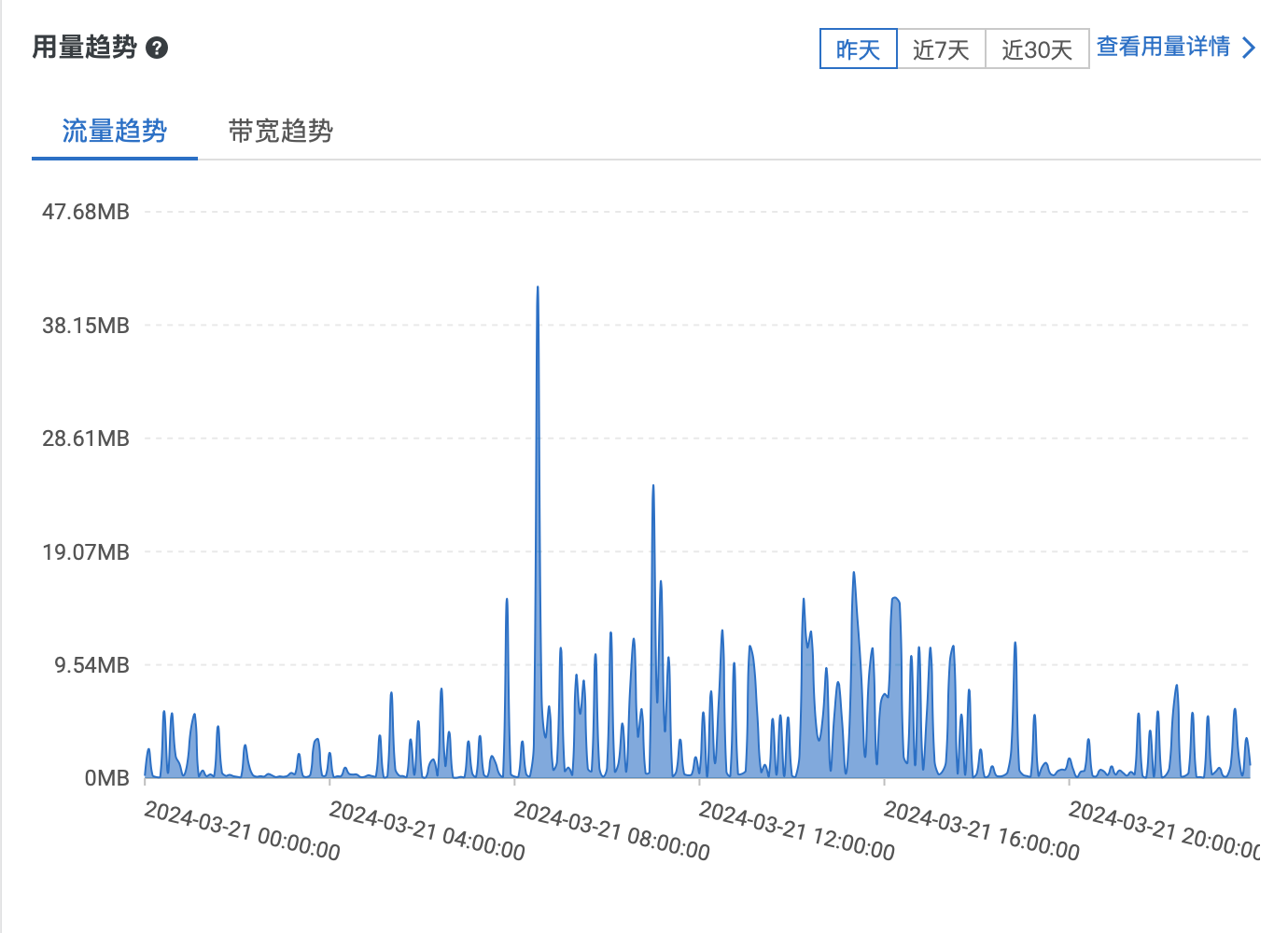Screen dimensions: 1288x933
Task: Click the 2024-03-21 08:00:00 x-axis label
Action: pyautogui.click(x=611, y=830)
